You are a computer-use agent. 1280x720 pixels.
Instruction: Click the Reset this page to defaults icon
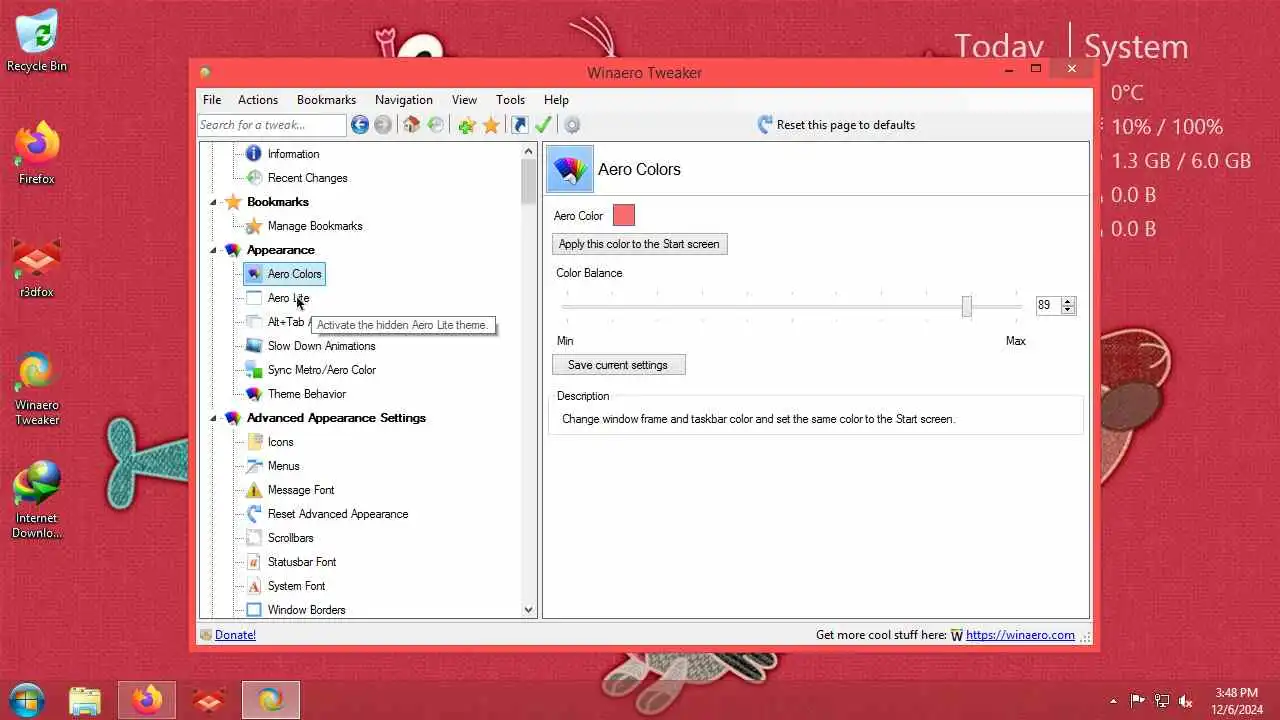tap(765, 125)
